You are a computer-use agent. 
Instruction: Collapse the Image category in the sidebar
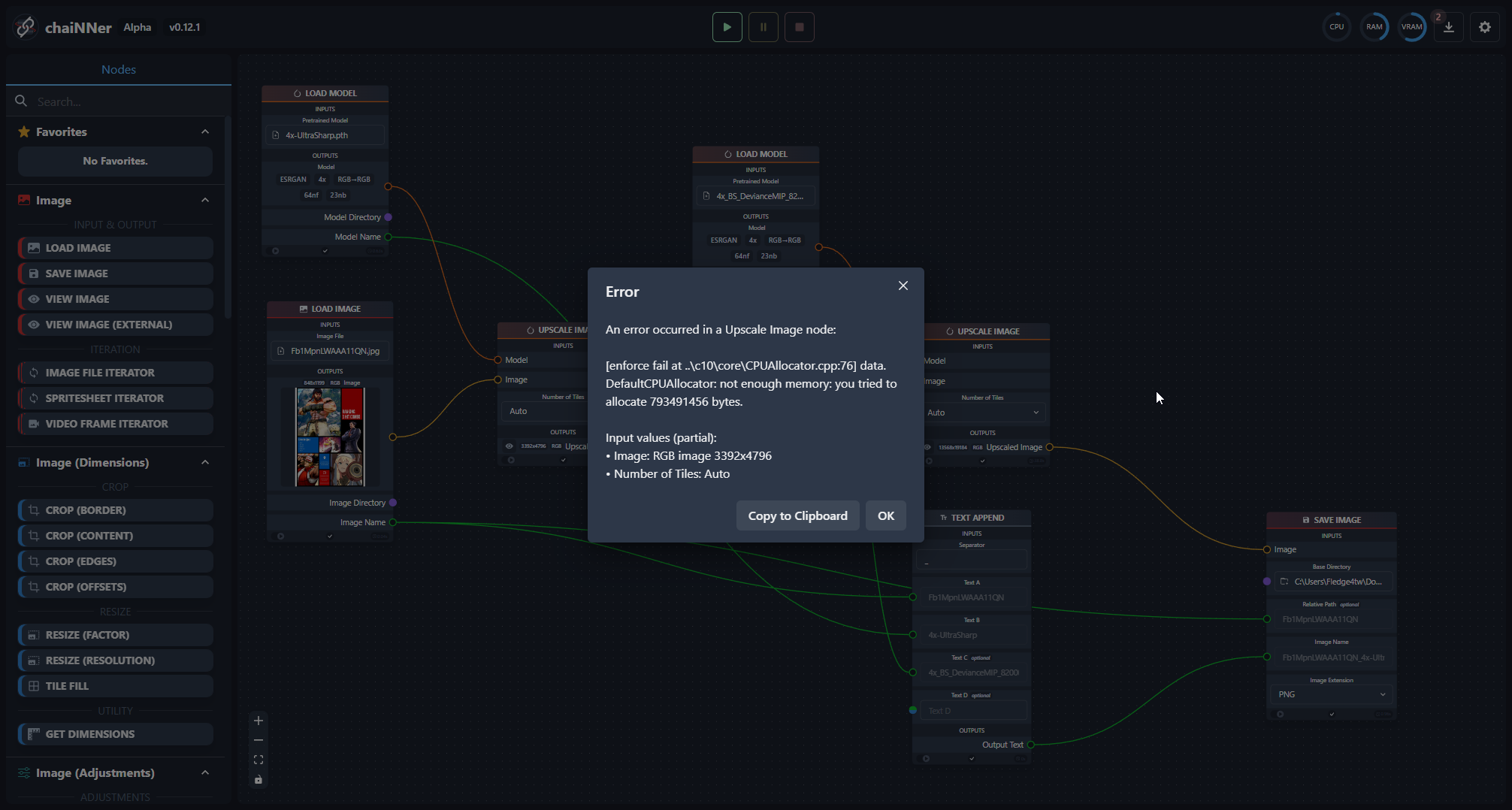[204, 200]
